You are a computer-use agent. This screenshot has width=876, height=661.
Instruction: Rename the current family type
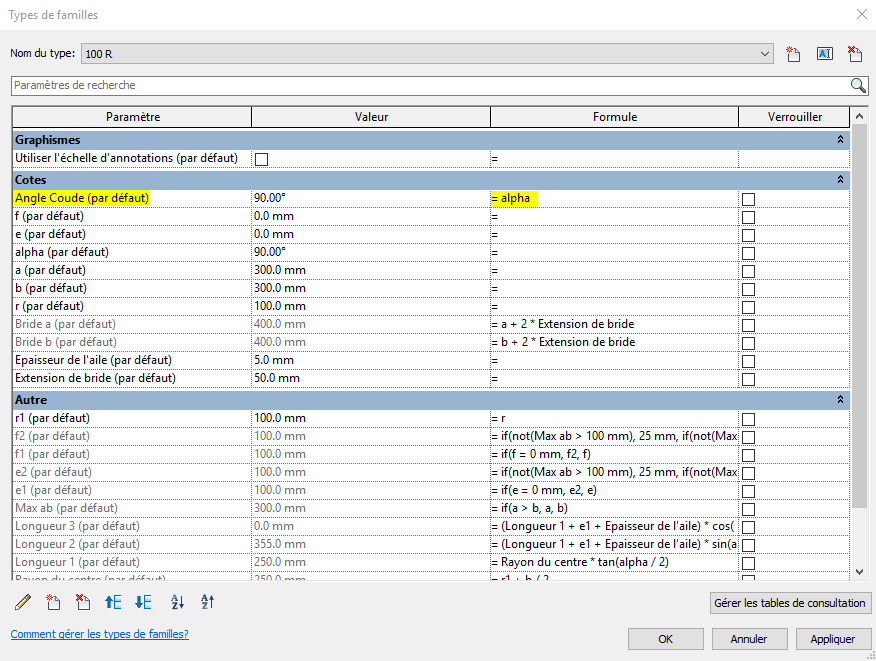(825, 54)
